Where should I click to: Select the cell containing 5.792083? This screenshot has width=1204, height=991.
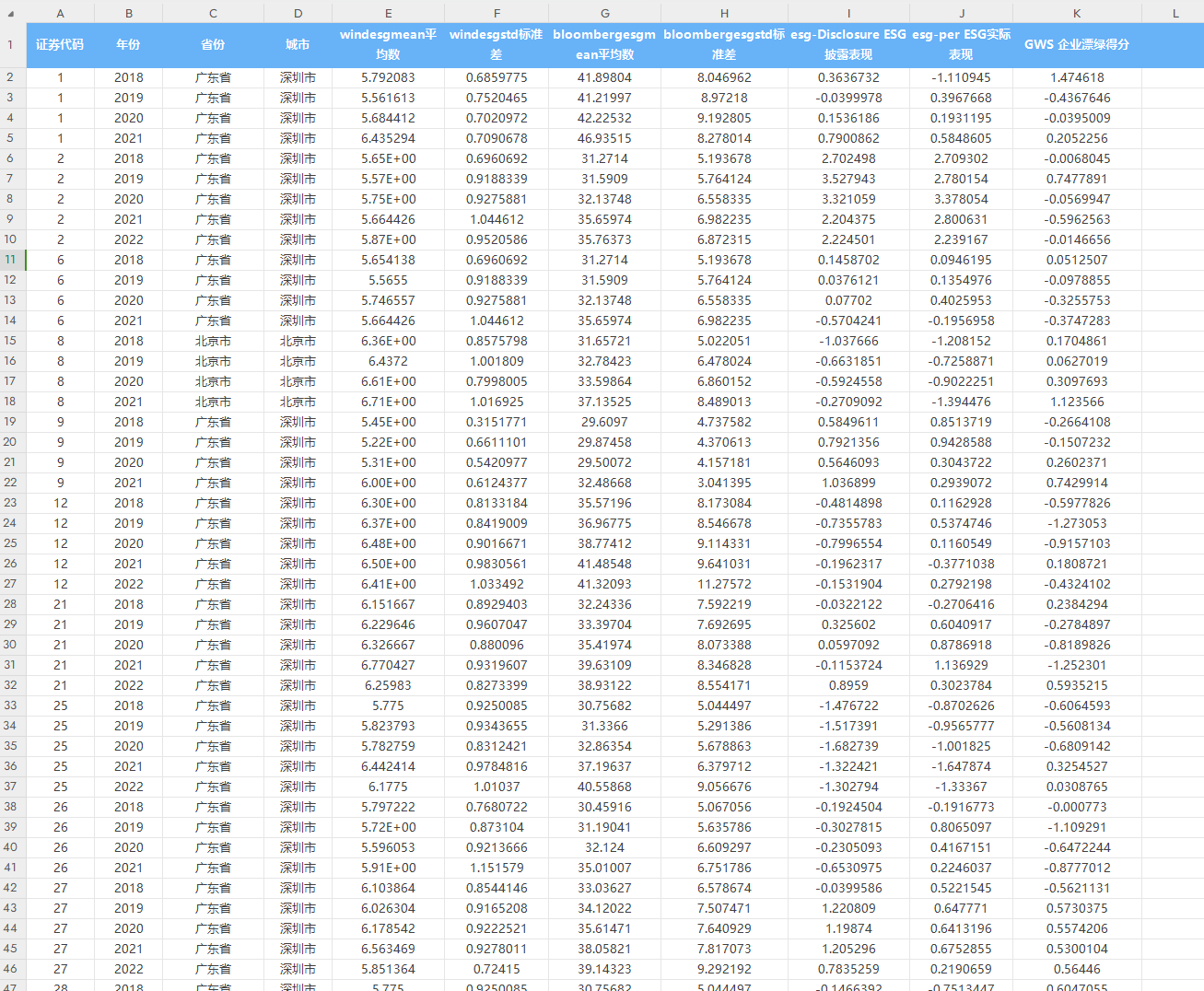[389, 77]
